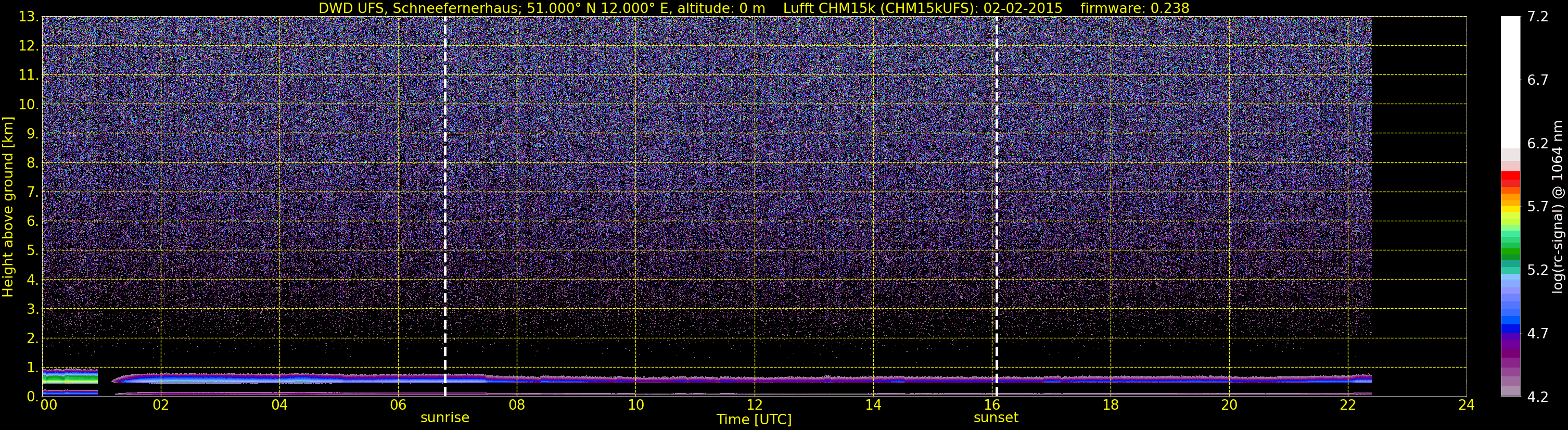Click the height axis tick '8.'
The image size is (1568, 430).
(x=32, y=163)
